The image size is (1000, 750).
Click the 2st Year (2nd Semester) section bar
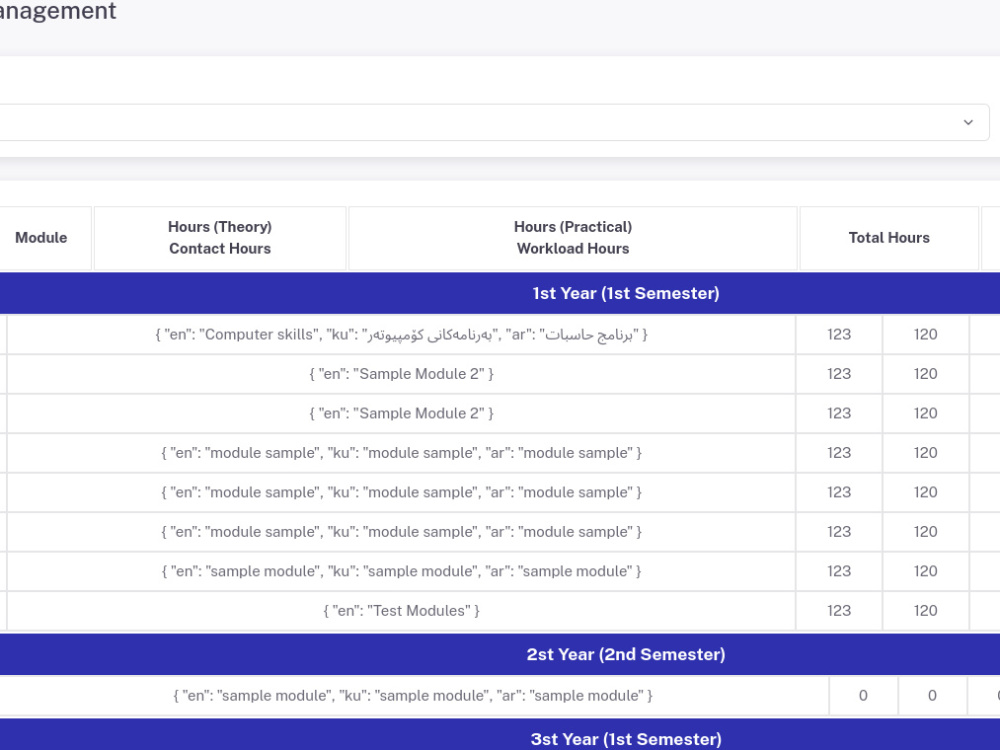500,654
